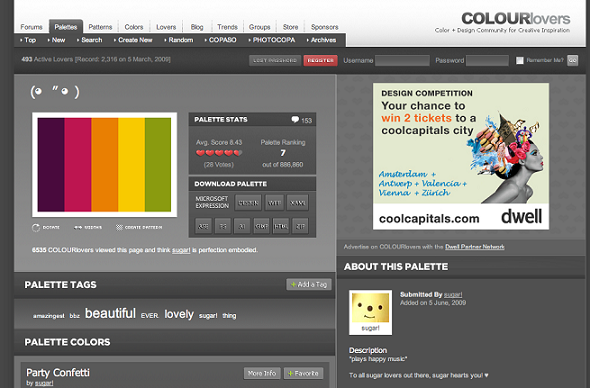Open the Store tab
This screenshot has width=590, height=388.
click(x=290, y=27)
